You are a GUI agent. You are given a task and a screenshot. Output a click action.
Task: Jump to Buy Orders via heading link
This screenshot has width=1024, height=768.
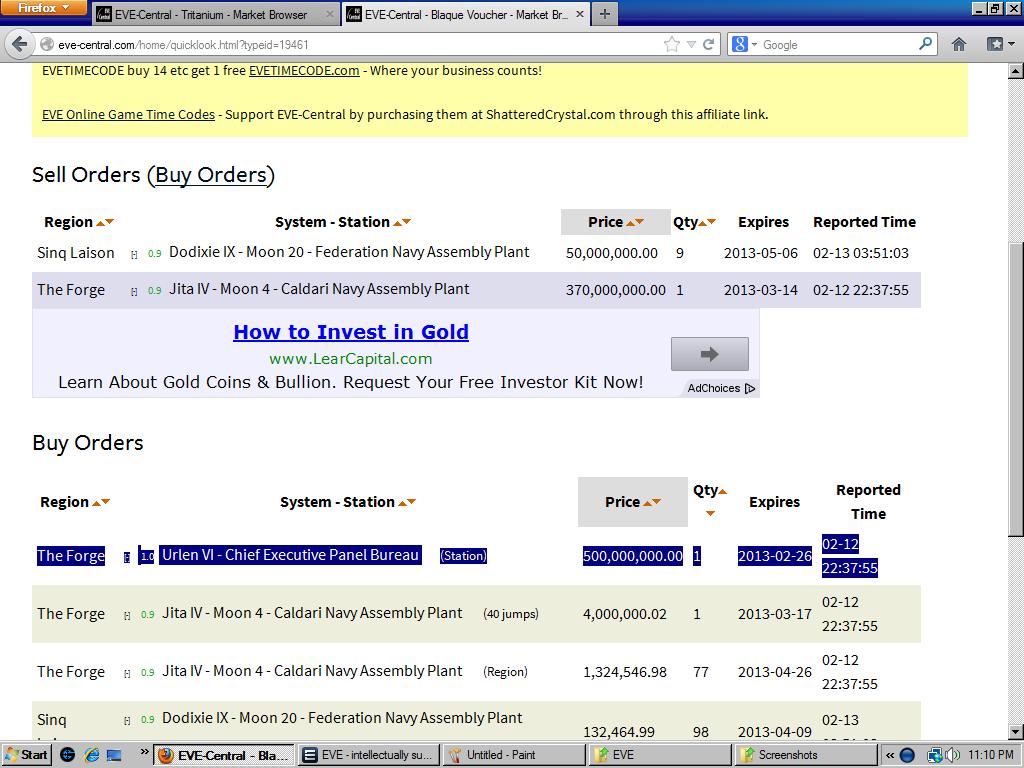coord(211,175)
